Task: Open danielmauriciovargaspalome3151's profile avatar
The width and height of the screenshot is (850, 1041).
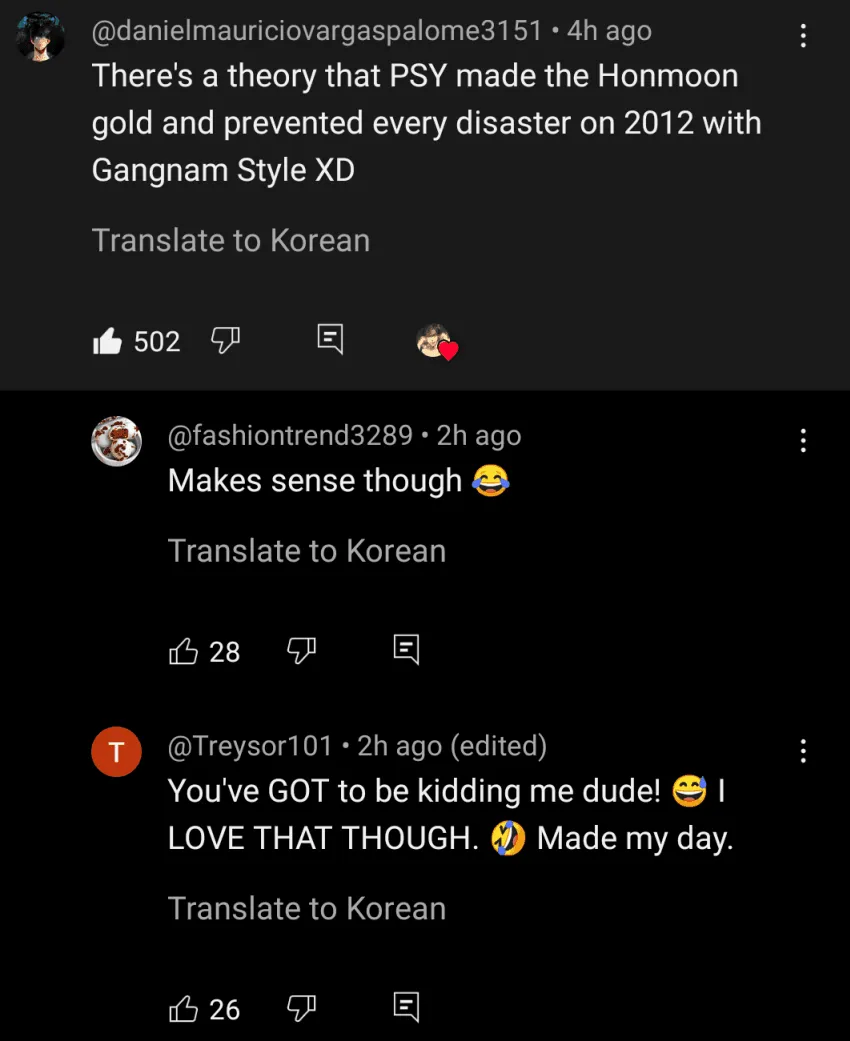Action: click(41, 38)
